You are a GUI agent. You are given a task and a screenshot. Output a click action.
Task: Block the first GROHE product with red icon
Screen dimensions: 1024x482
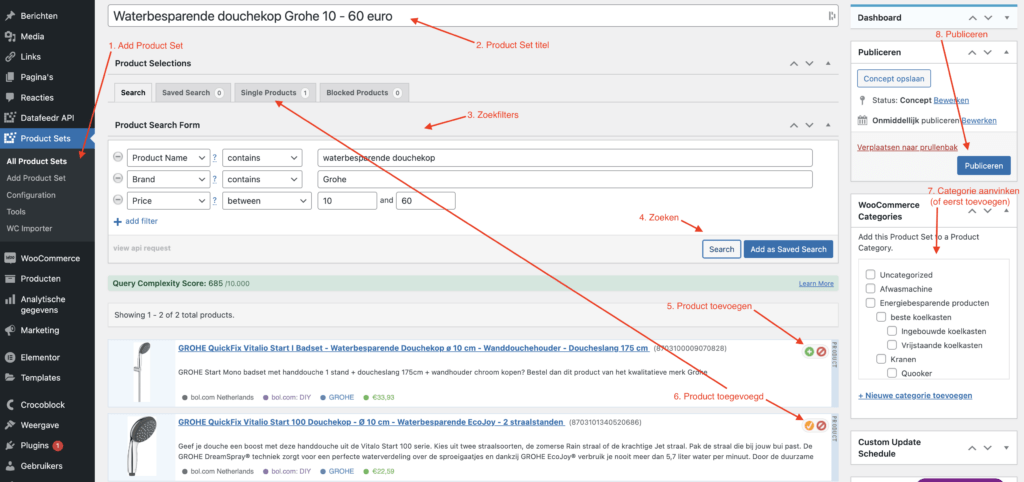pos(821,351)
